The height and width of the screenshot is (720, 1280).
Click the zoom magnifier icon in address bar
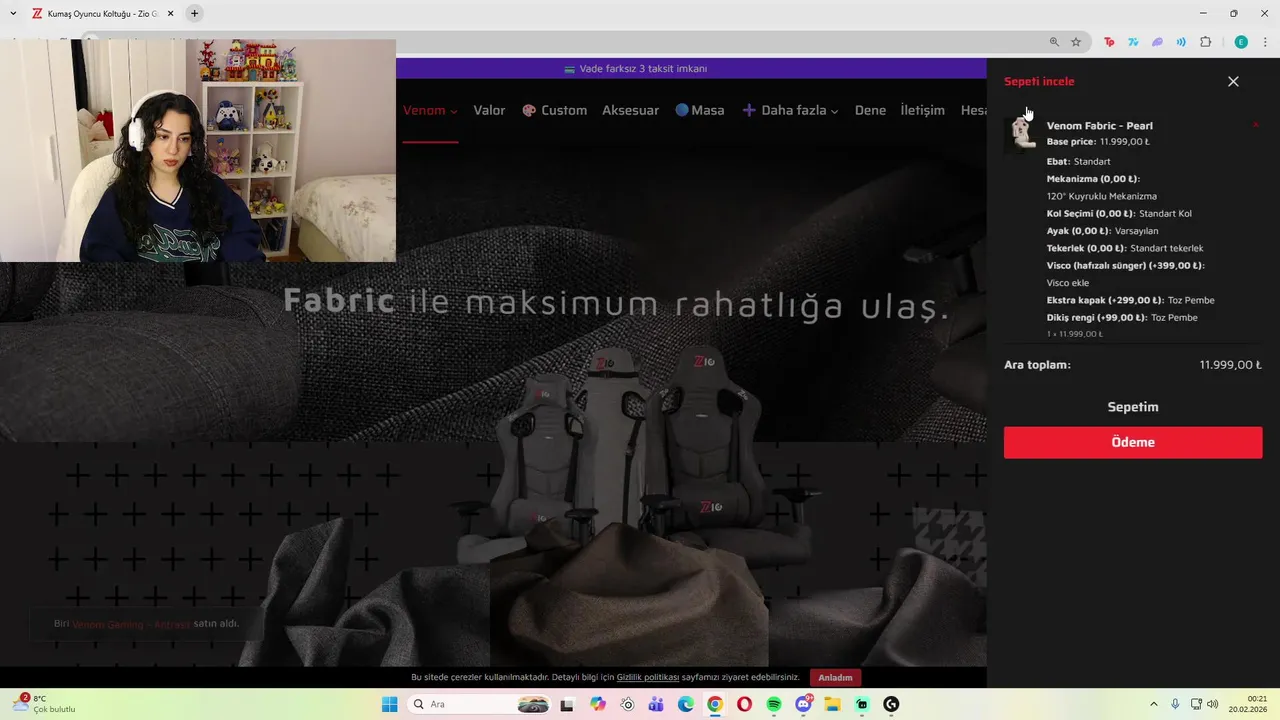click(x=1054, y=42)
